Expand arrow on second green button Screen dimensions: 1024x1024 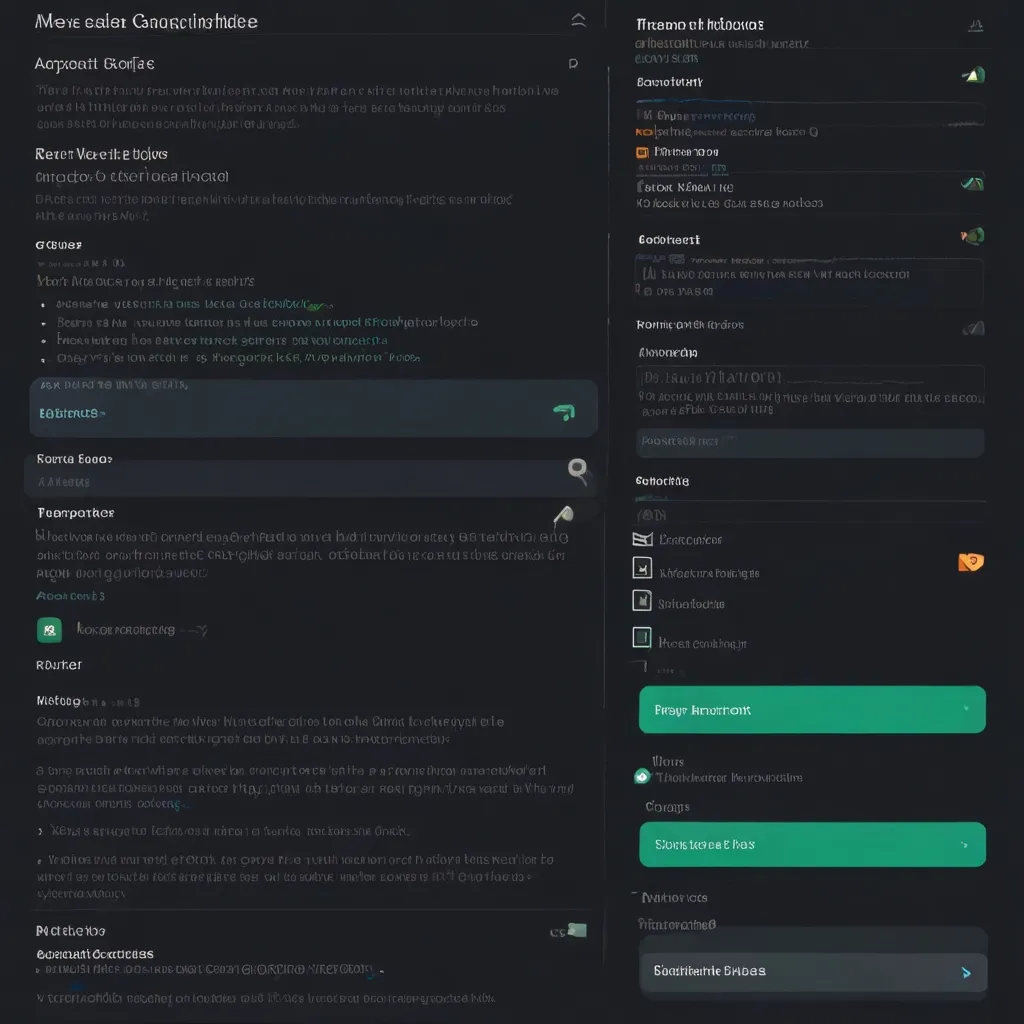pyautogui.click(x=965, y=845)
